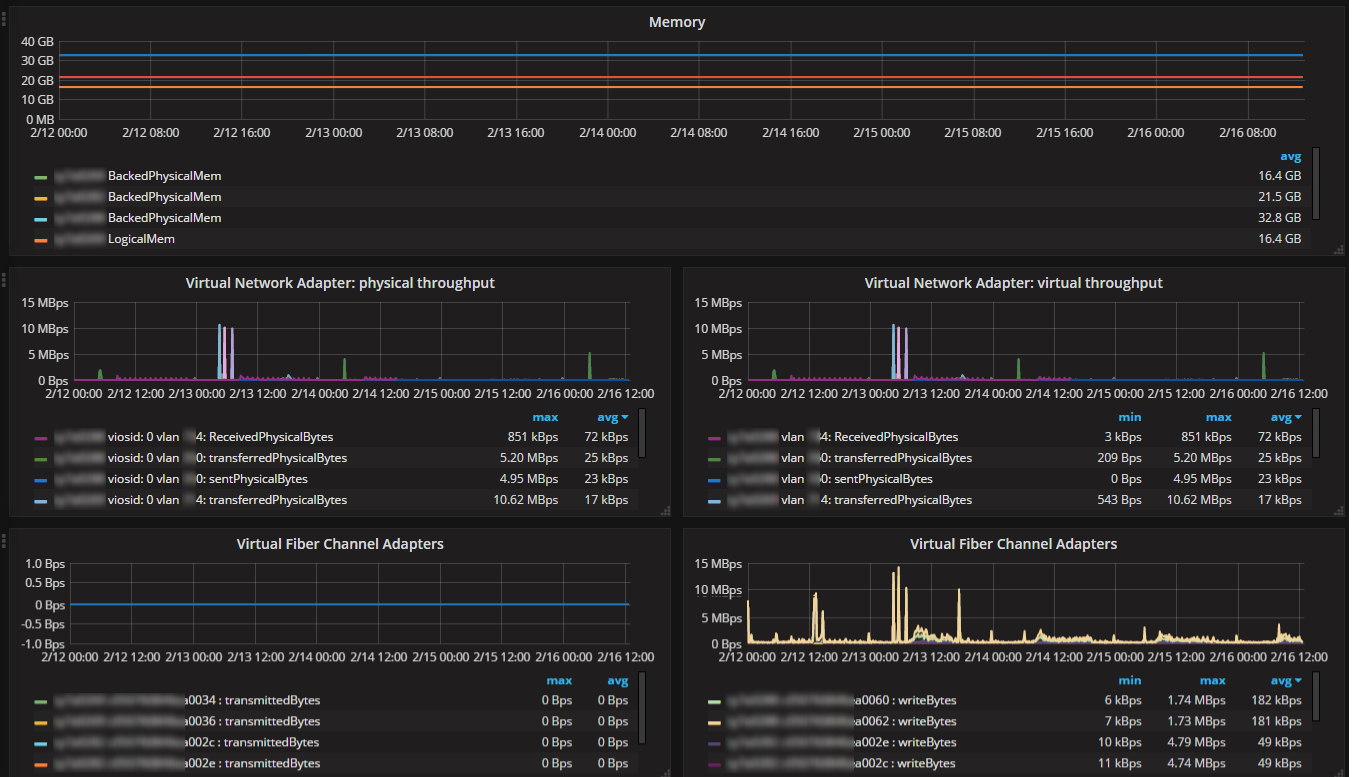1353x777 pixels.
Task: Click the orange color swatch for LogicalMem
Action: tap(41, 240)
